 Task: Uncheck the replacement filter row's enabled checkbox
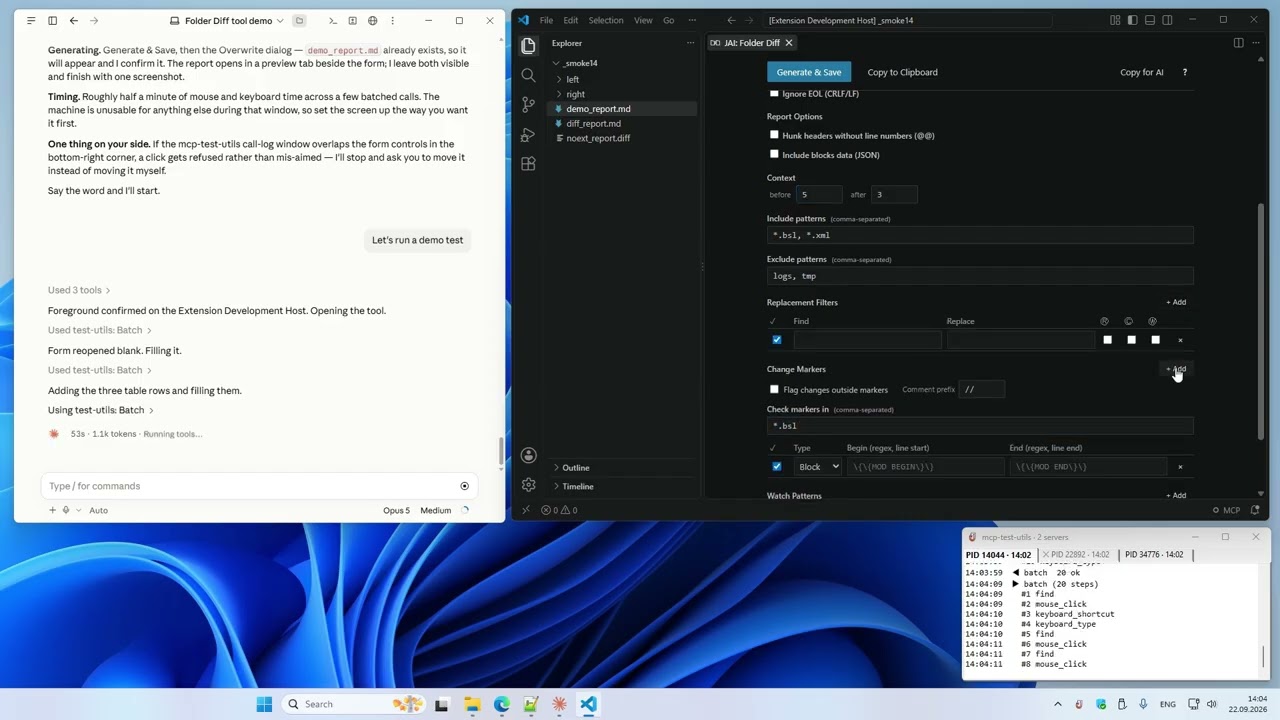777,340
